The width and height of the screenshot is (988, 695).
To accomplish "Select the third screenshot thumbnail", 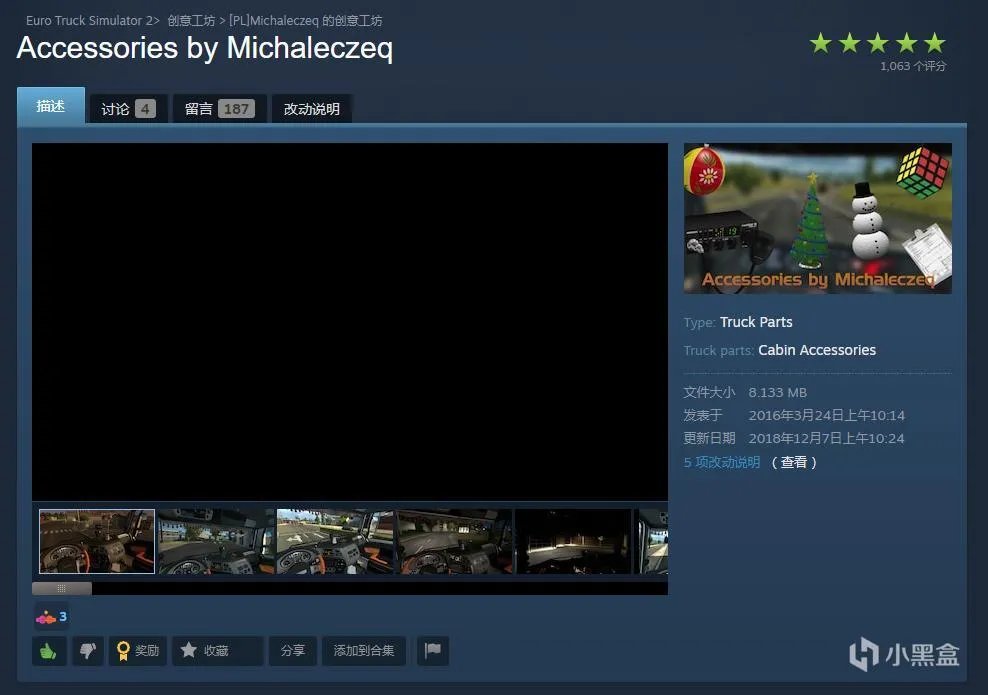I will point(334,541).
